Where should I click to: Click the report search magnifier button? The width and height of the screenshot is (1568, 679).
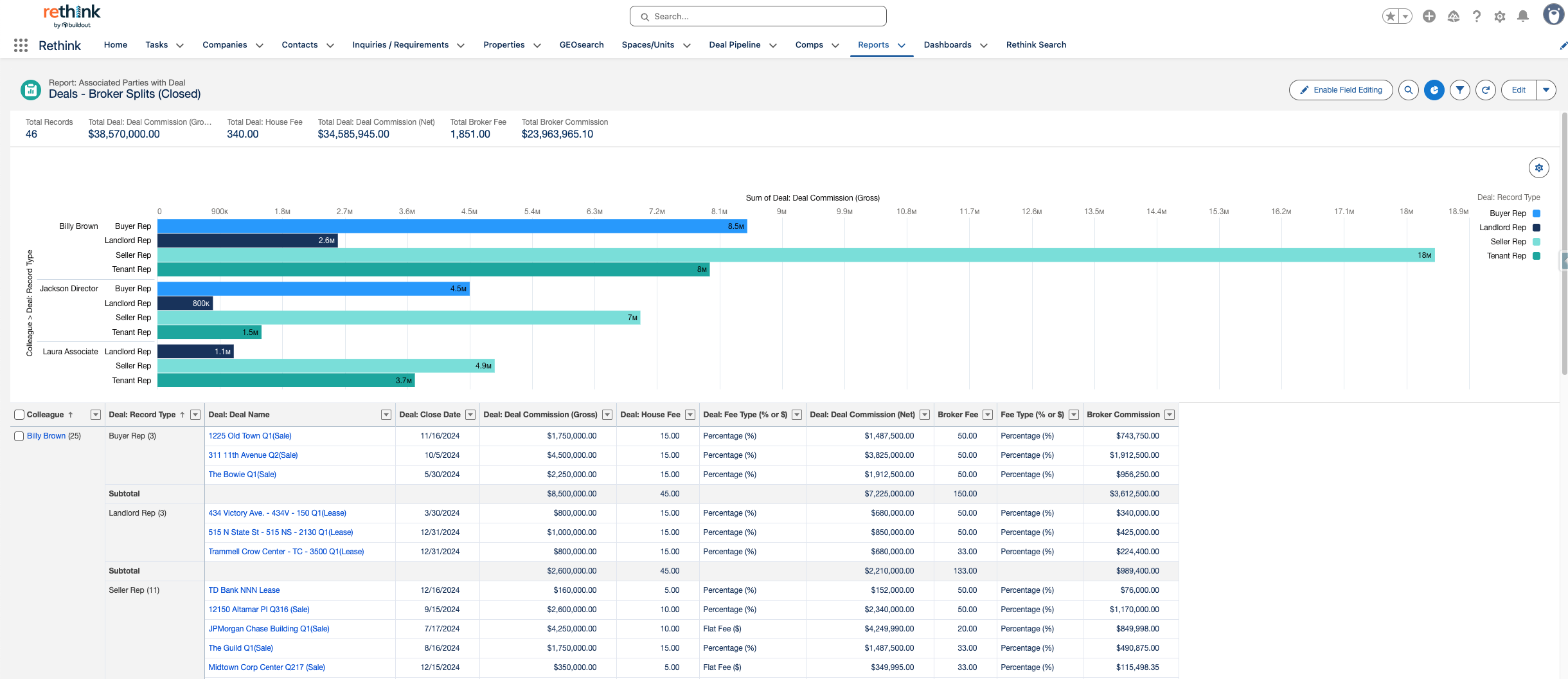(x=1409, y=90)
